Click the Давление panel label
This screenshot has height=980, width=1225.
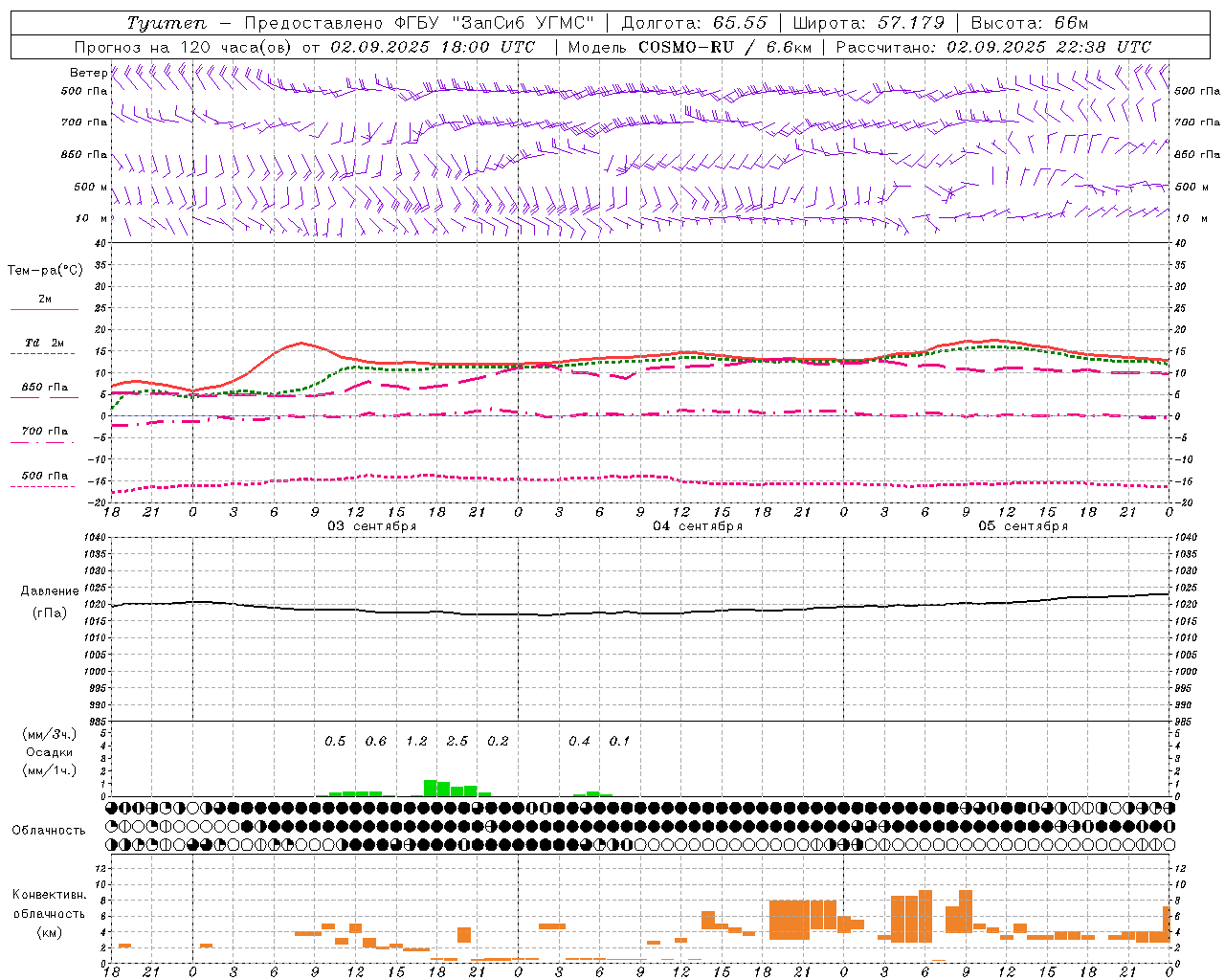click(x=50, y=591)
